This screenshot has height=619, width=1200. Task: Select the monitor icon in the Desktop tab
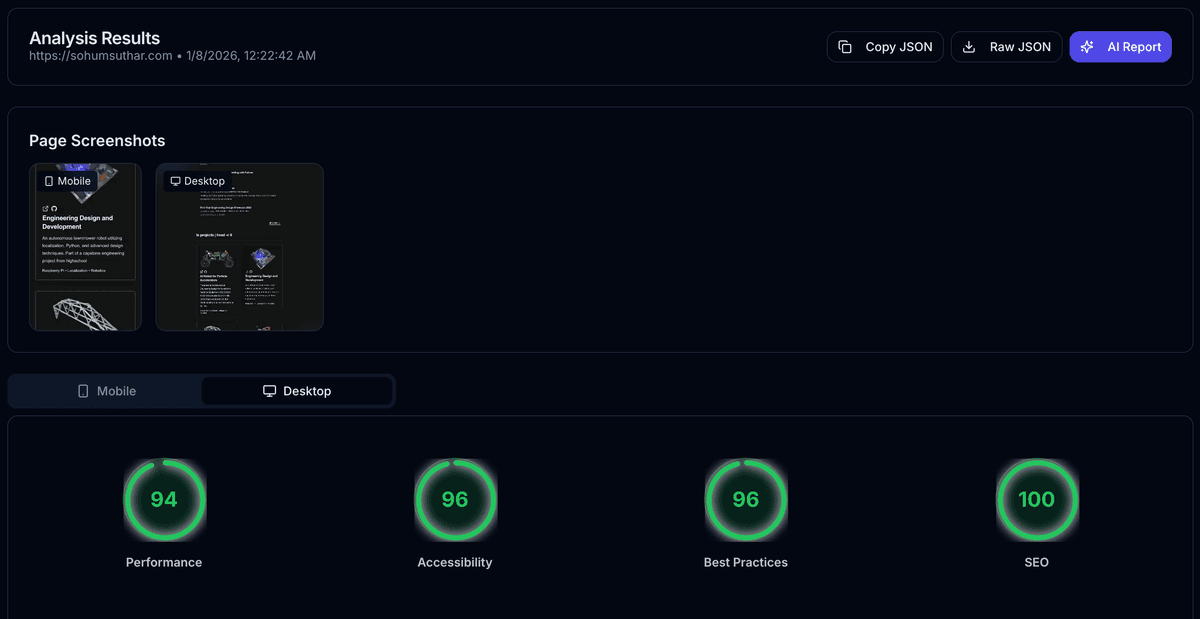click(x=268, y=390)
